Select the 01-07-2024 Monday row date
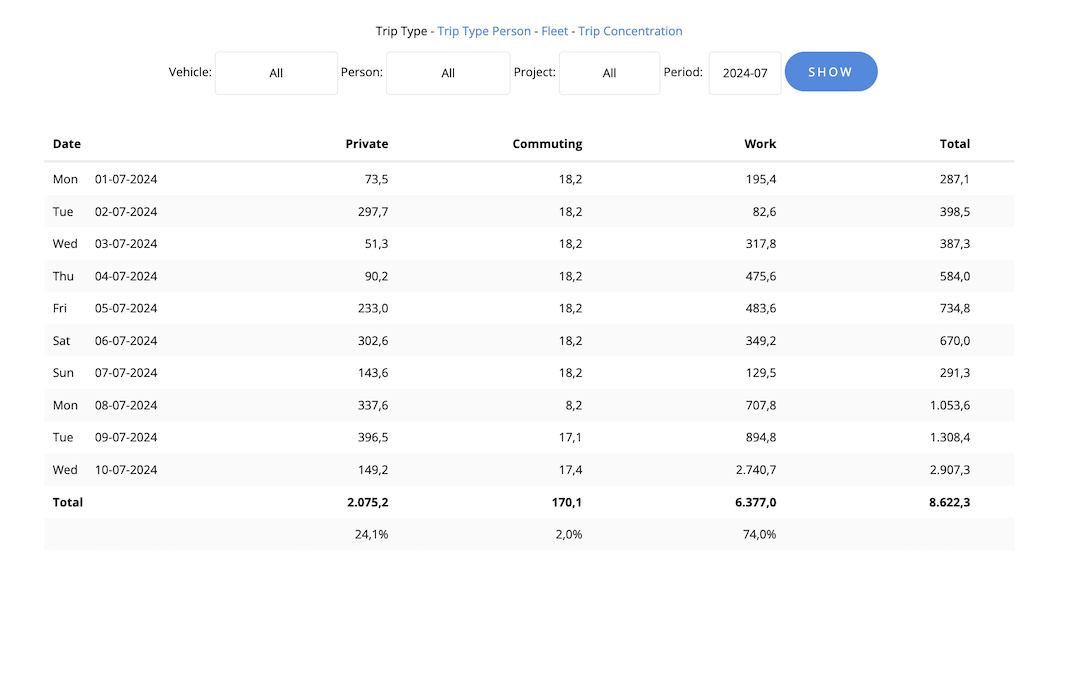Viewport: 1080px width, 680px height. 126,180
